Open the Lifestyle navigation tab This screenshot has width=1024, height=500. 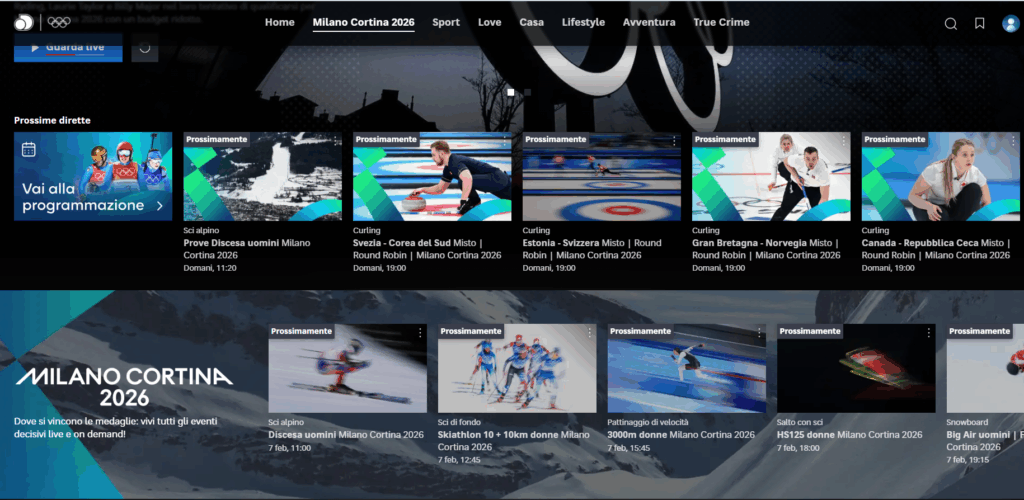tap(583, 22)
